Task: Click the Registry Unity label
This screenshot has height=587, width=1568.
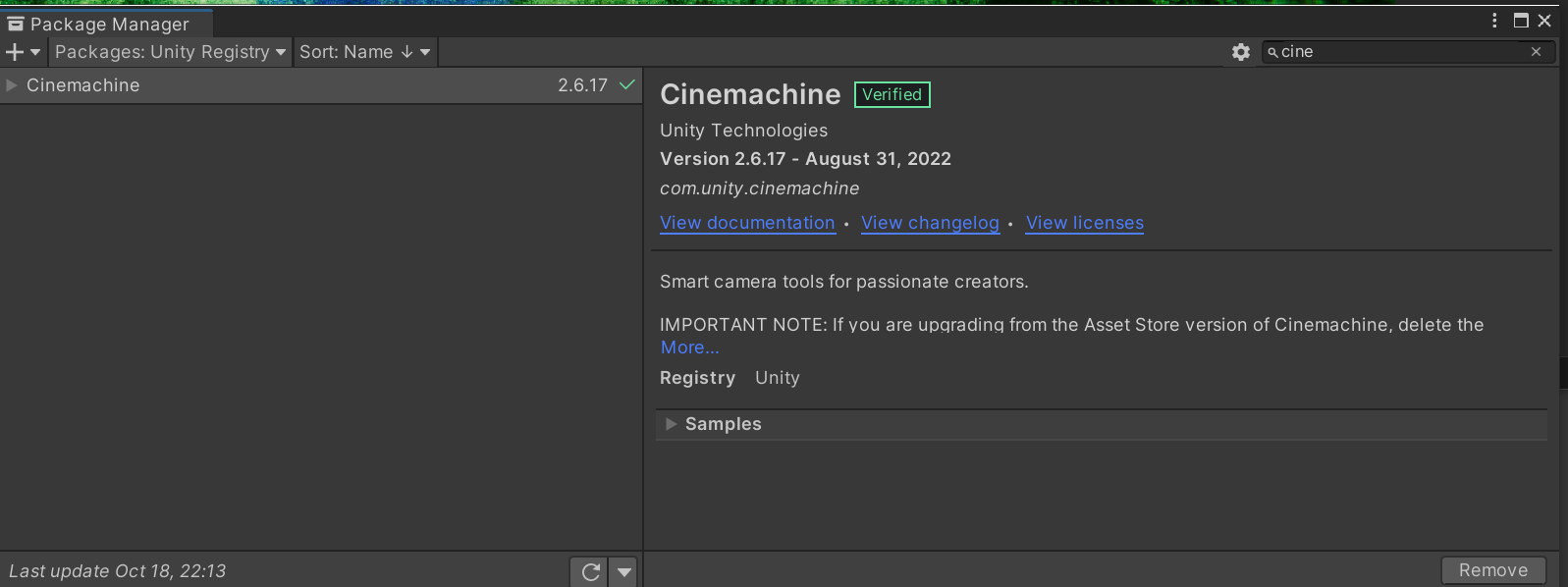Action: [x=730, y=378]
